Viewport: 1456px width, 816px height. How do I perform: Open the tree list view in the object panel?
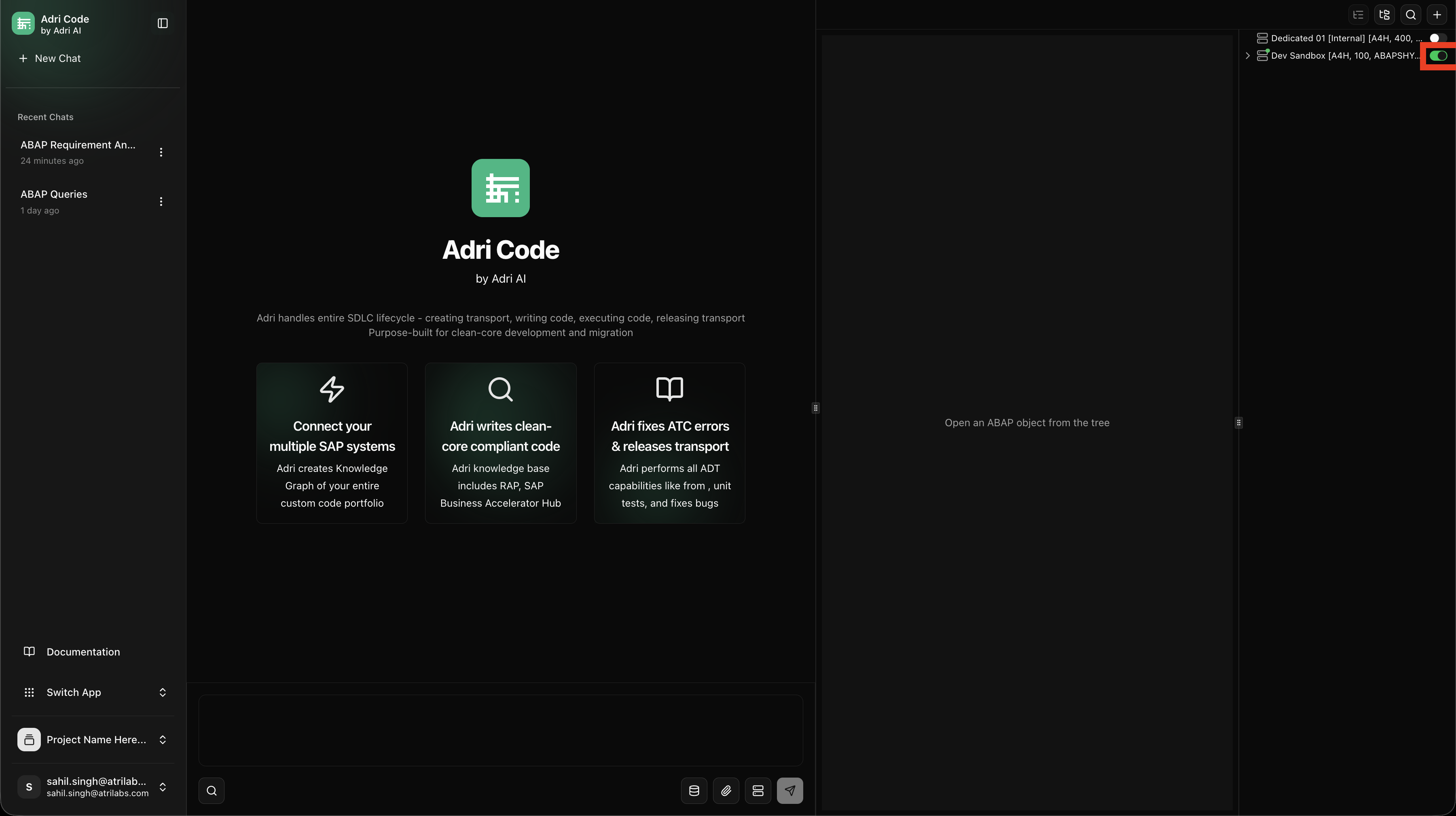1358,15
